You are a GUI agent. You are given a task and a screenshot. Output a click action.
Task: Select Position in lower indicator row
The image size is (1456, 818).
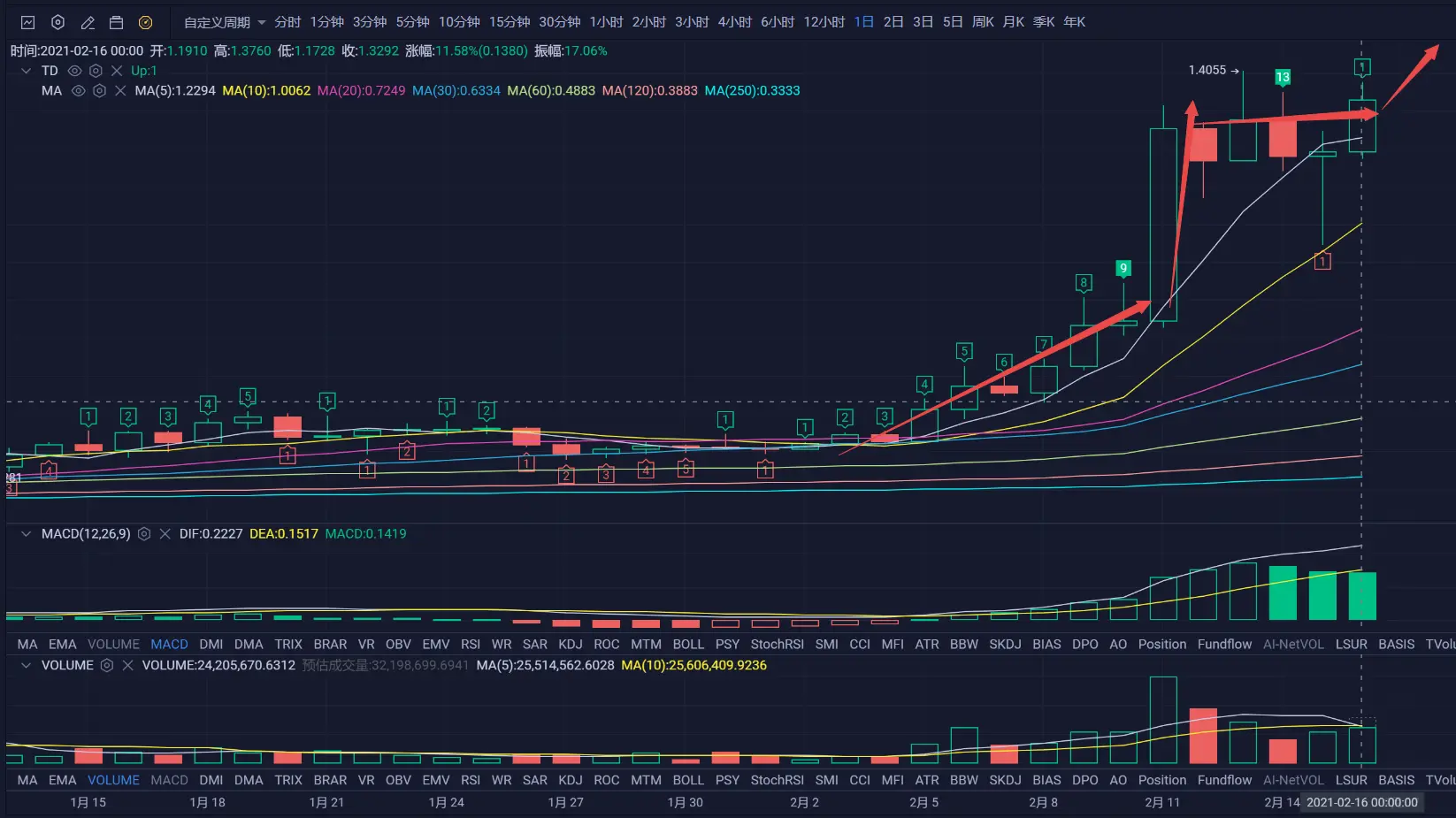point(1162,780)
